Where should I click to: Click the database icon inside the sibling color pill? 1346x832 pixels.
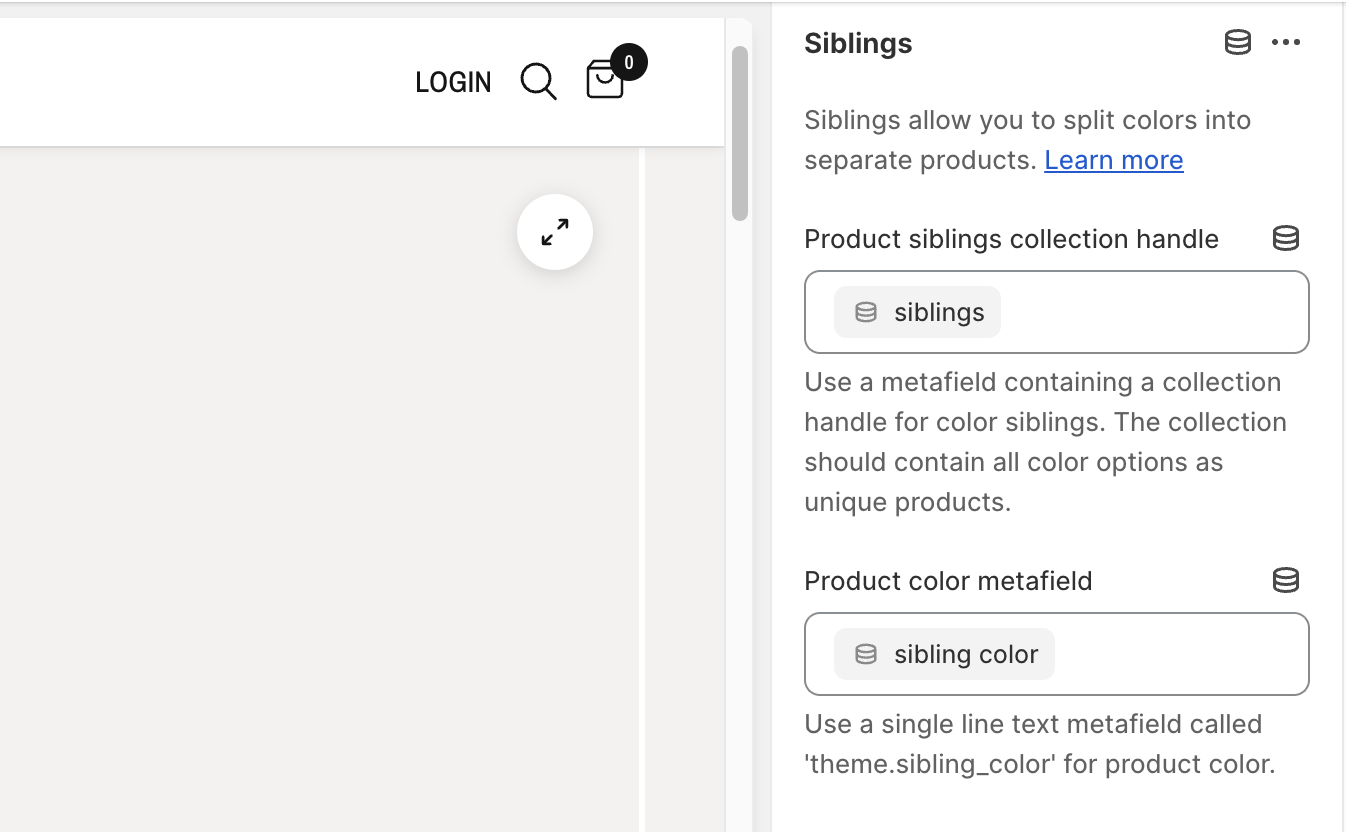864,654
